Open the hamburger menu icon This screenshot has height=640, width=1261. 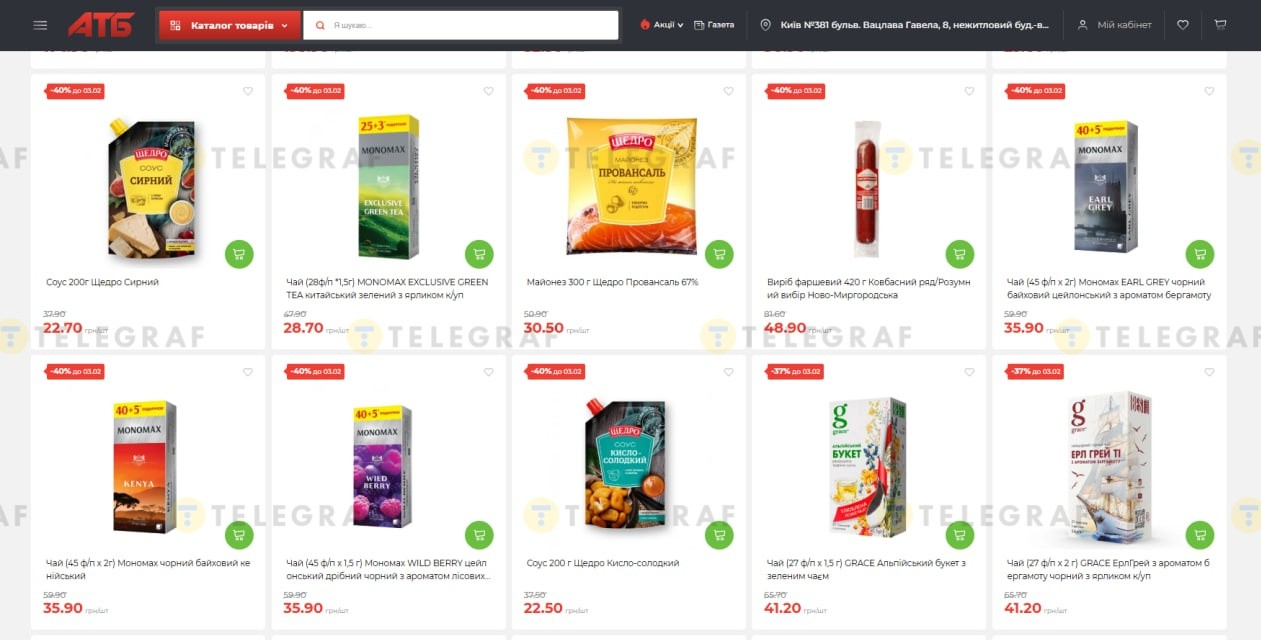pos(40,25)
